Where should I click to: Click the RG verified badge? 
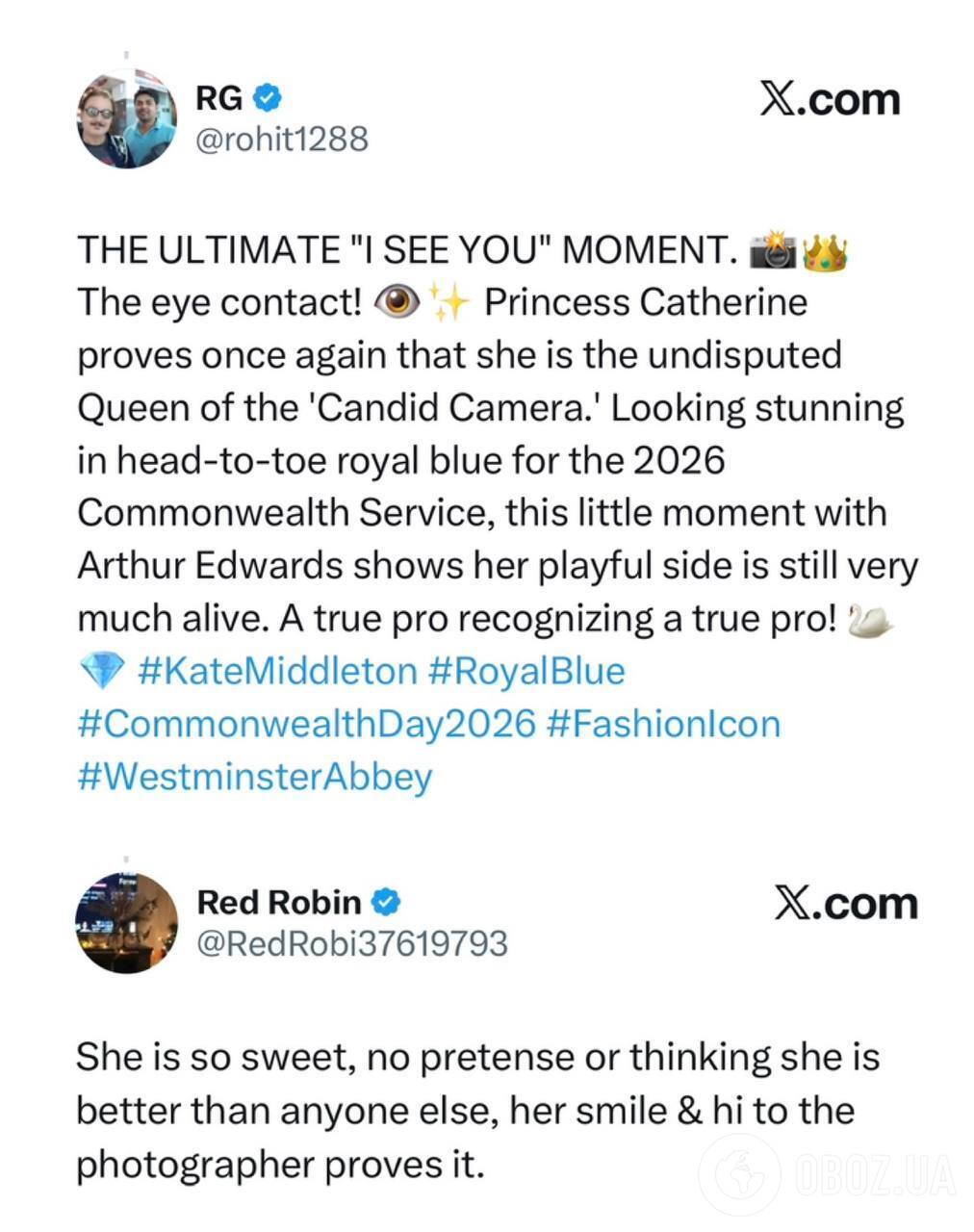(268, 97)
